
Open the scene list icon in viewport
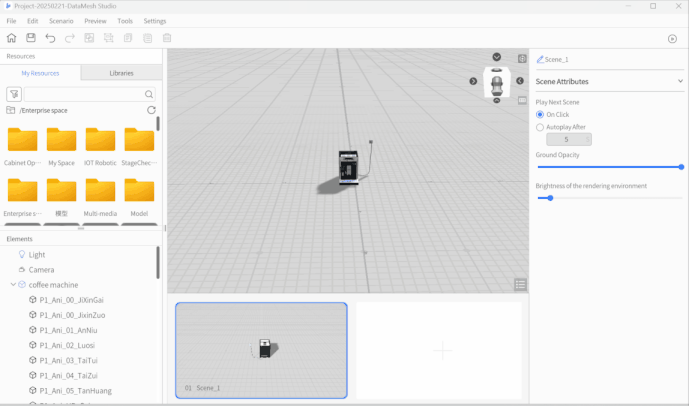click(520, 285)
